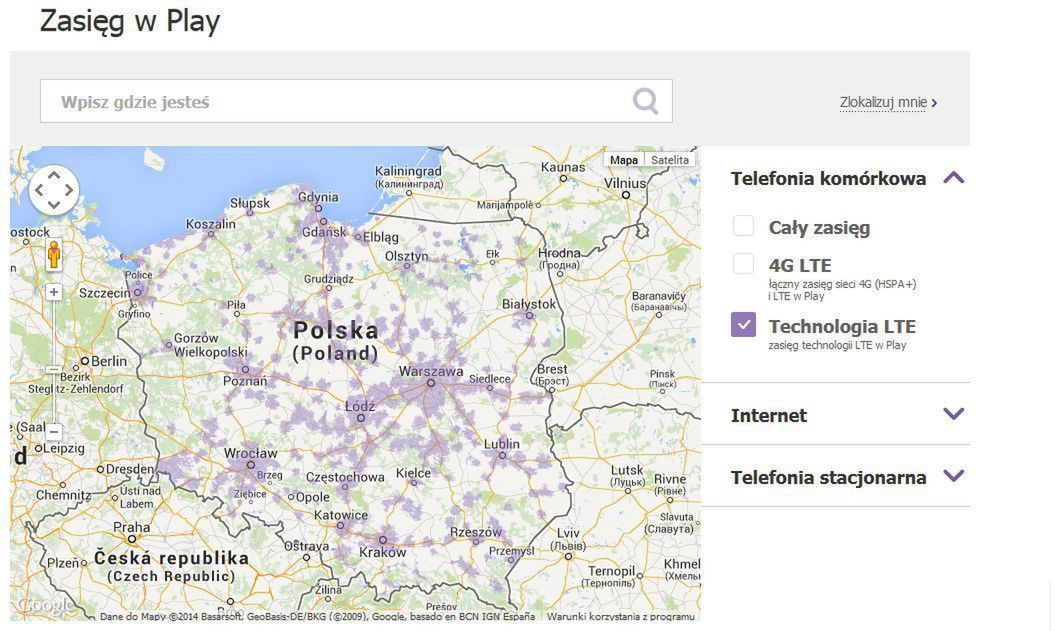1060x631 pixels.
Task: Zoom in with the plus button
Action: [54, 292]
